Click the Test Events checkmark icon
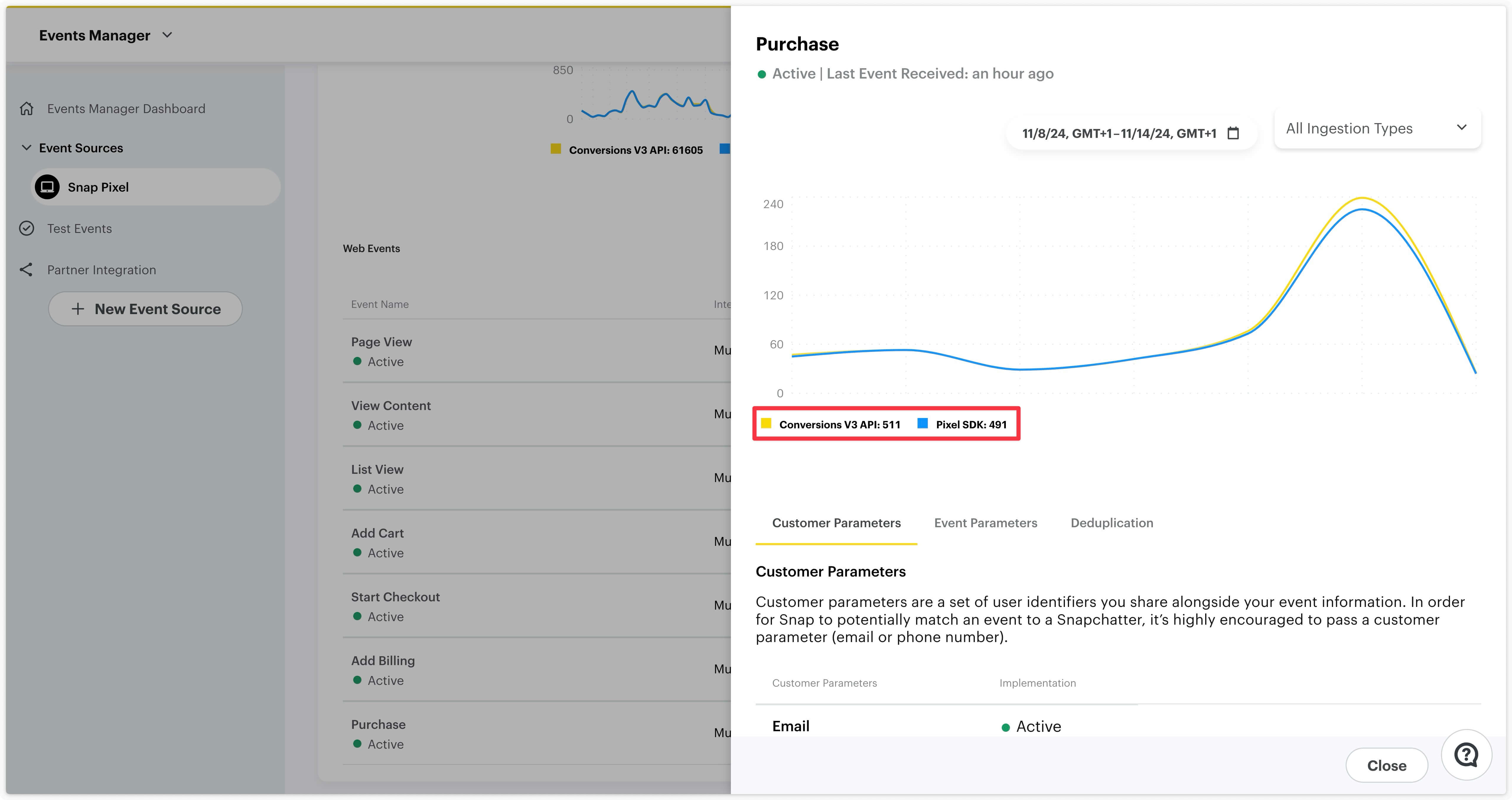1512x800 pixels. [26, 228]
